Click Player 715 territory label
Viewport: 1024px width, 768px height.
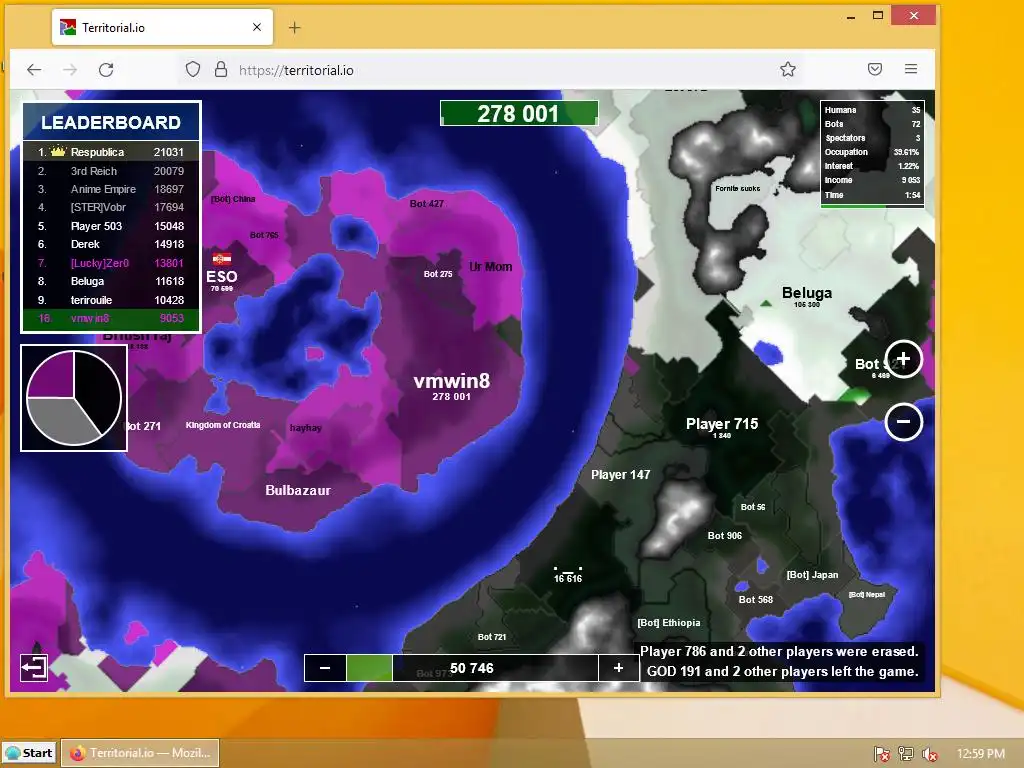point(722,424)
